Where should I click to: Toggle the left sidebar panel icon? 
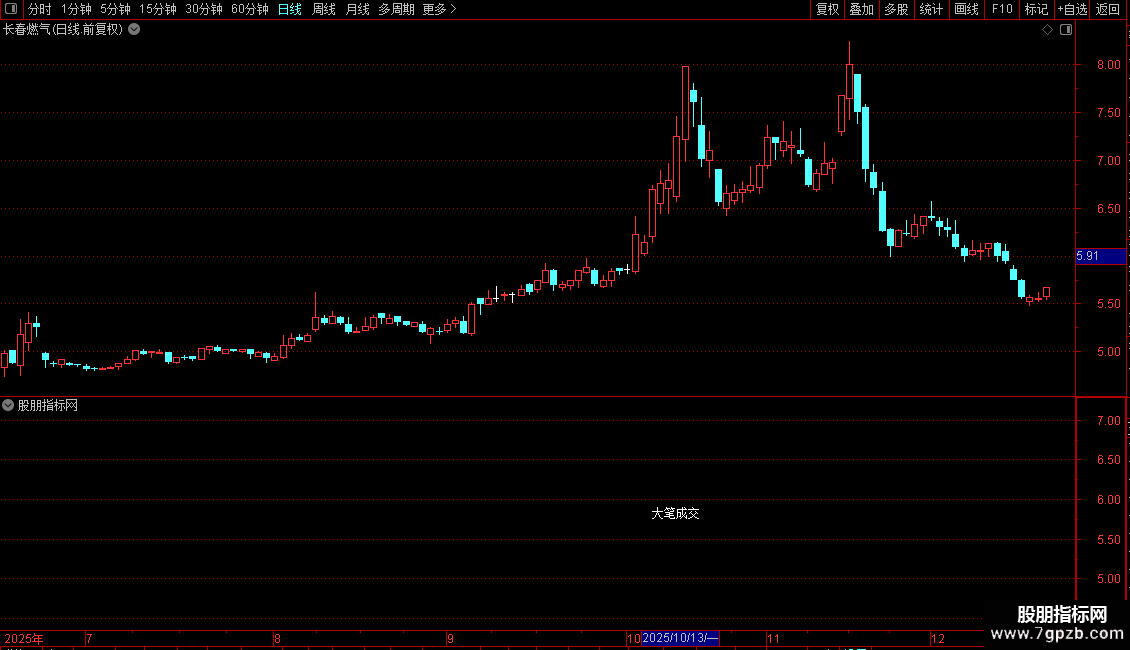tap(11, 9)
